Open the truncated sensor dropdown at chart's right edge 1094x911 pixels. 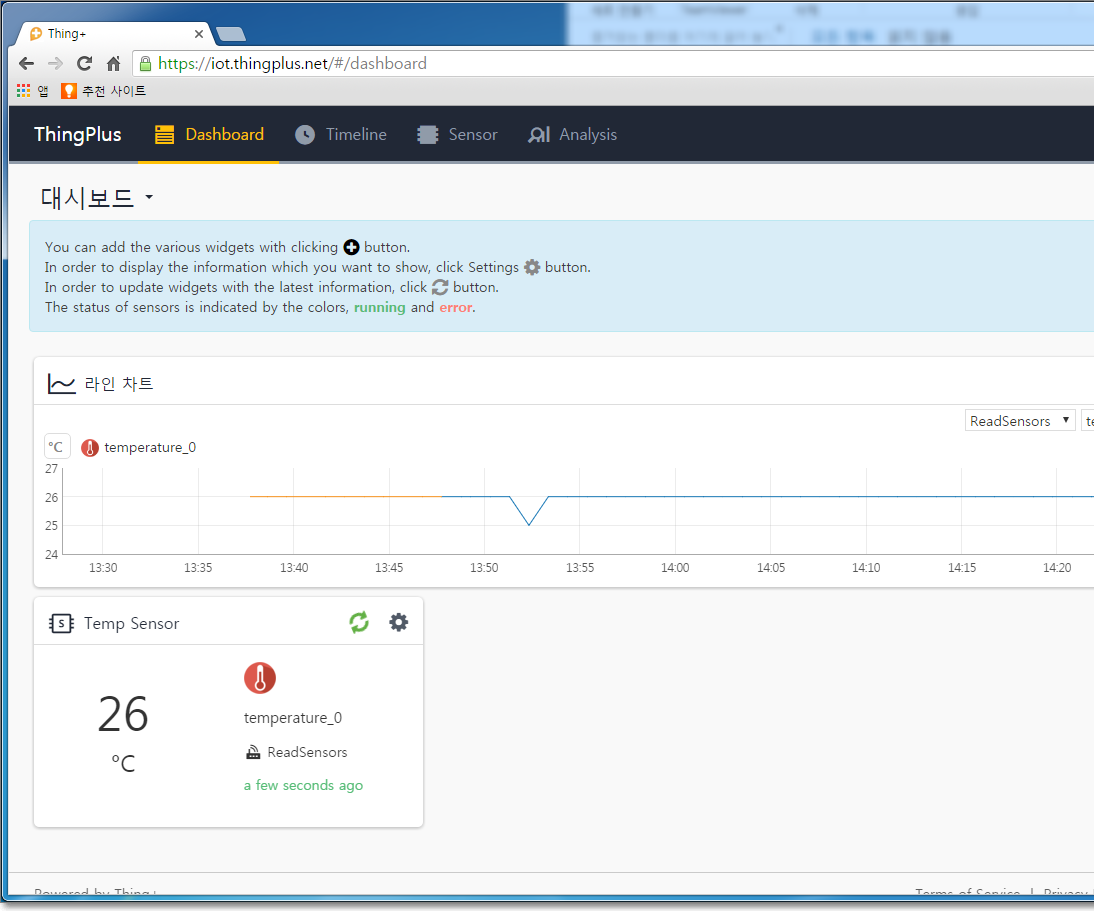(x=1088, y=420)
